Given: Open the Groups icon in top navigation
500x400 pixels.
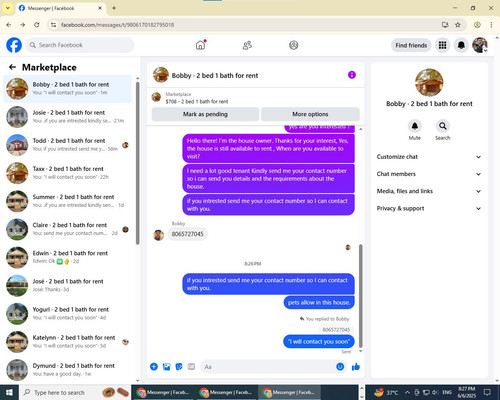Looking at the screenshot, I should pos(294,45).
